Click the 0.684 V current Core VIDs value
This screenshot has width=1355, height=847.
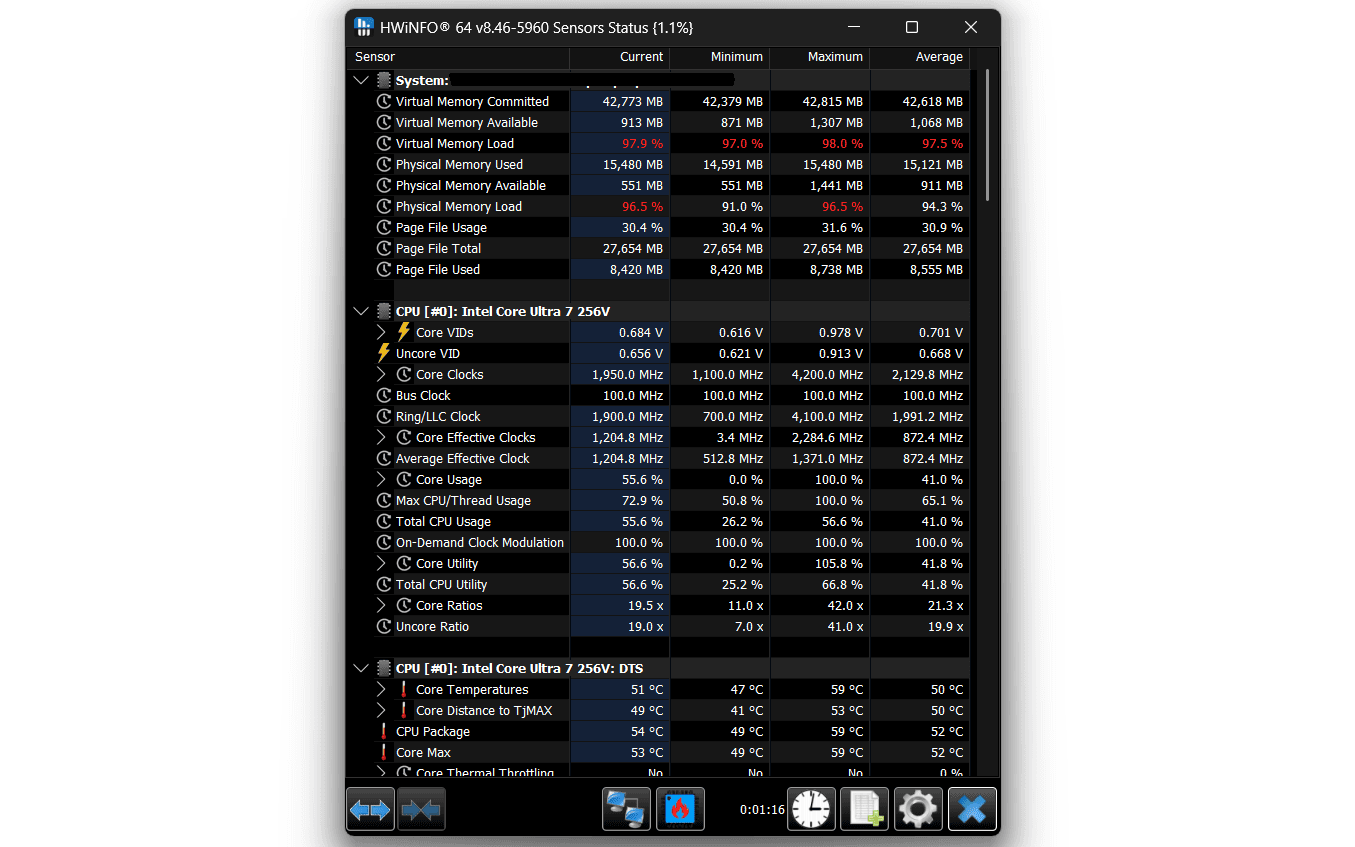point(641,332)
